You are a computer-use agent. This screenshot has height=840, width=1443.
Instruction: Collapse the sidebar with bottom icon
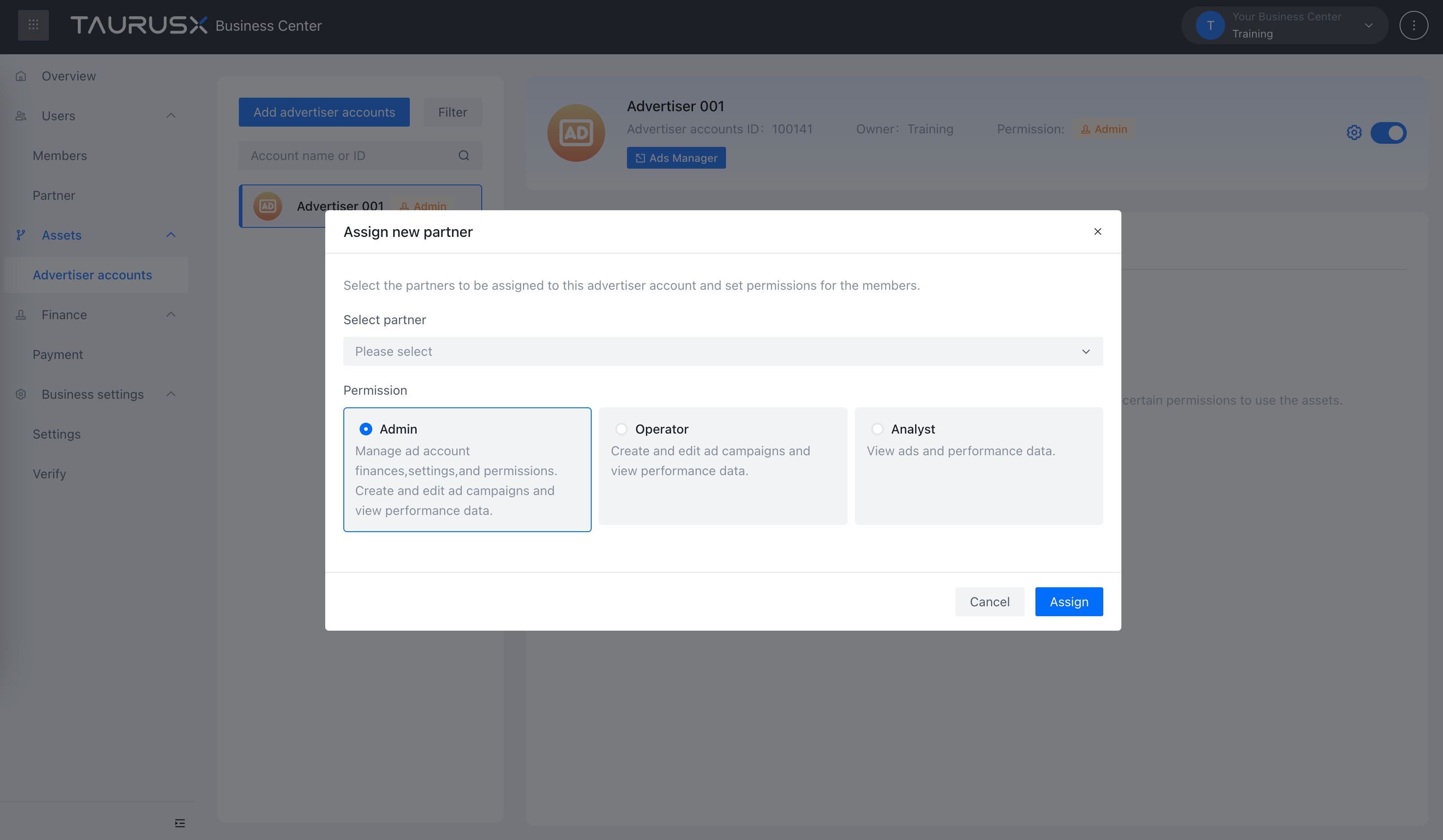(x=180, y=823)
